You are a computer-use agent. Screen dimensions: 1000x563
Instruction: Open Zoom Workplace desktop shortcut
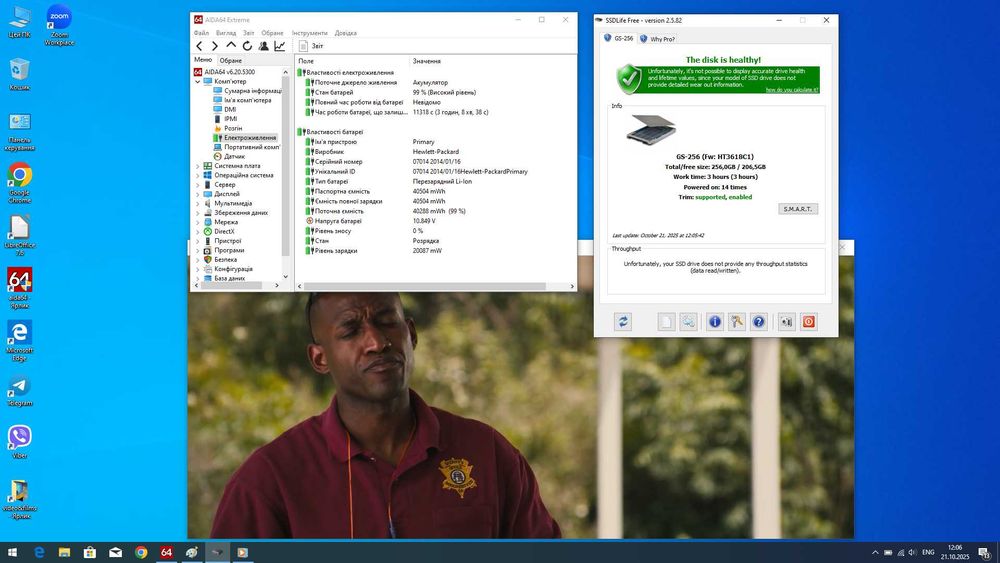[x=59, y=25]
